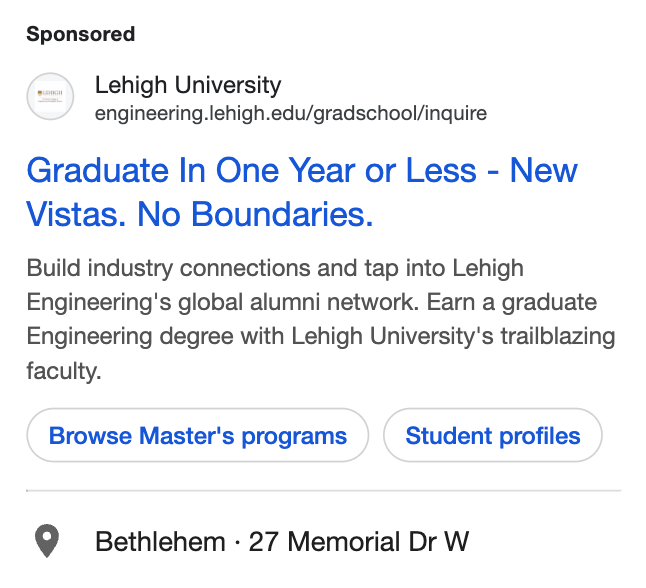Click the "27 Memorial Dr W" address
The image size is (646, 588).
pyautogui.click(x=359, y=543)
